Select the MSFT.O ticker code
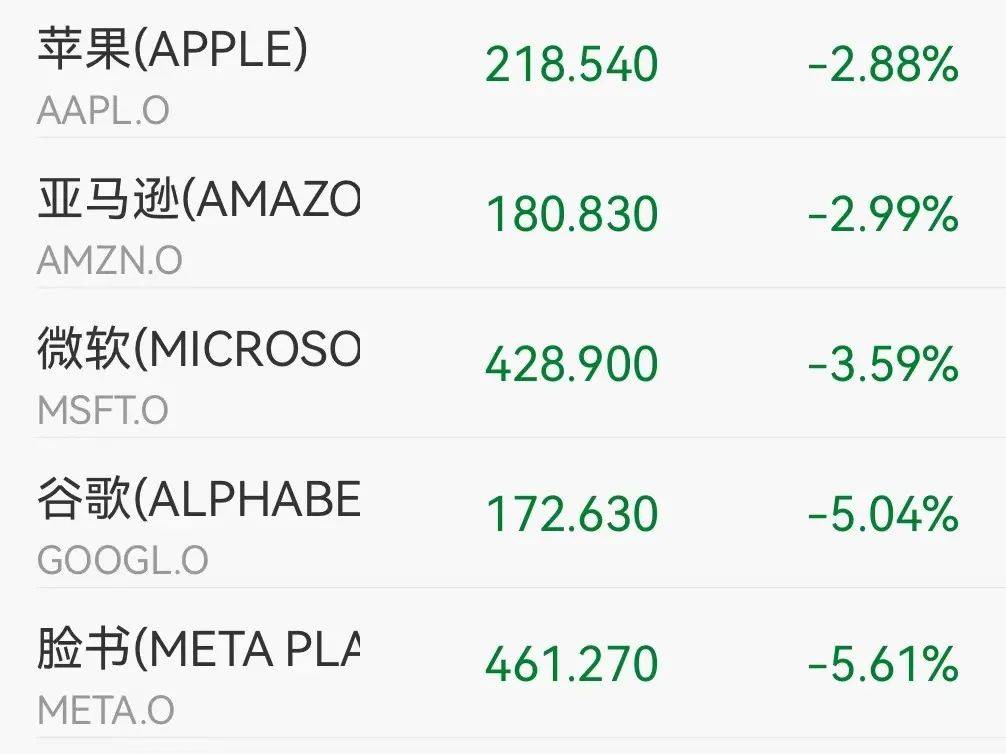 pos(103,410)
